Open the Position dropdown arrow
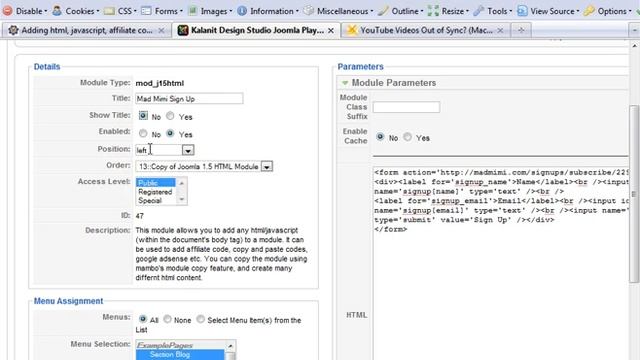The image size is (640, 360). [188, 150]
